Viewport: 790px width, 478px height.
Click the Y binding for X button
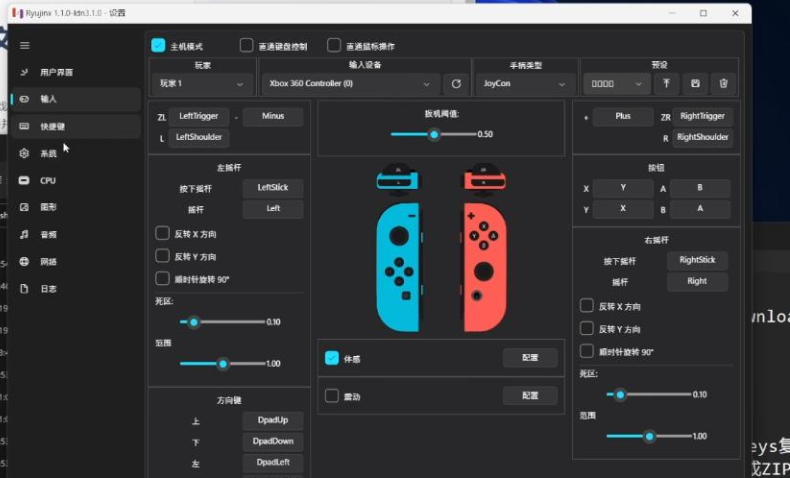(x=623, y=188)
